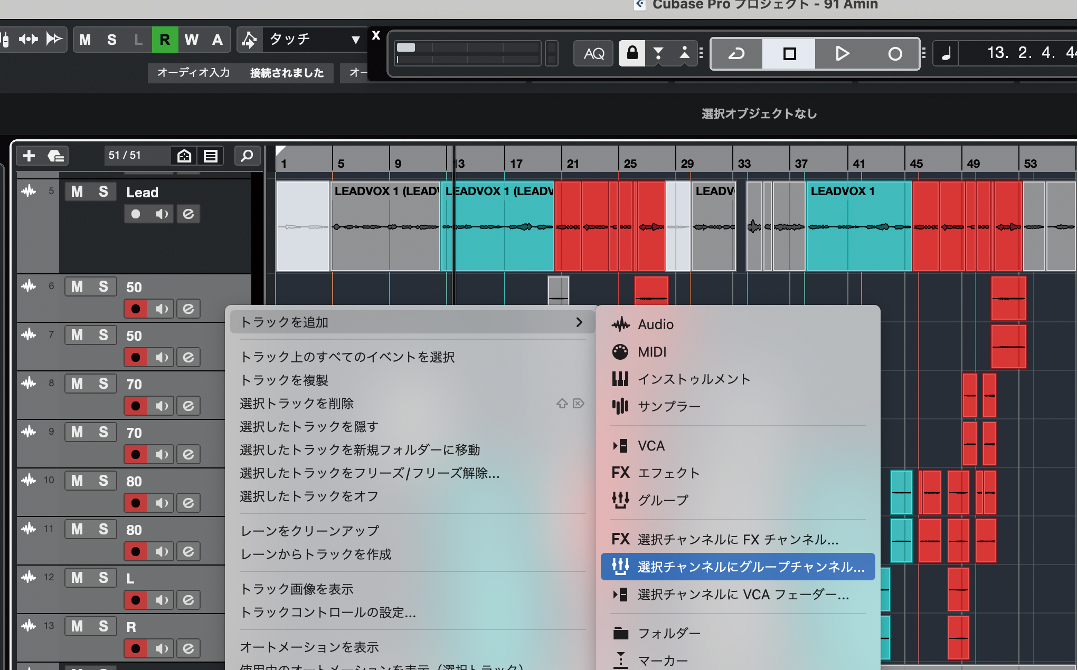Toggle monitor speaker icon on Lead track

[162, 214]
